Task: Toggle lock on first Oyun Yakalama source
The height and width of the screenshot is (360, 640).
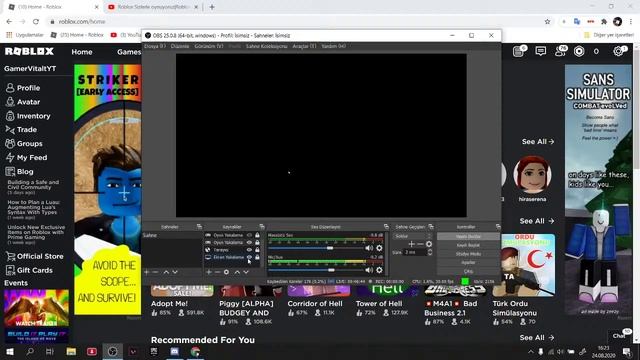Action: (x=257, y=235)
